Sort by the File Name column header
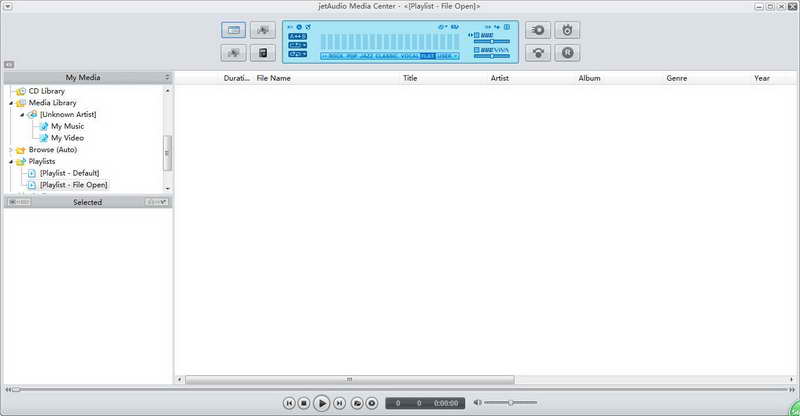 (273, 78)
